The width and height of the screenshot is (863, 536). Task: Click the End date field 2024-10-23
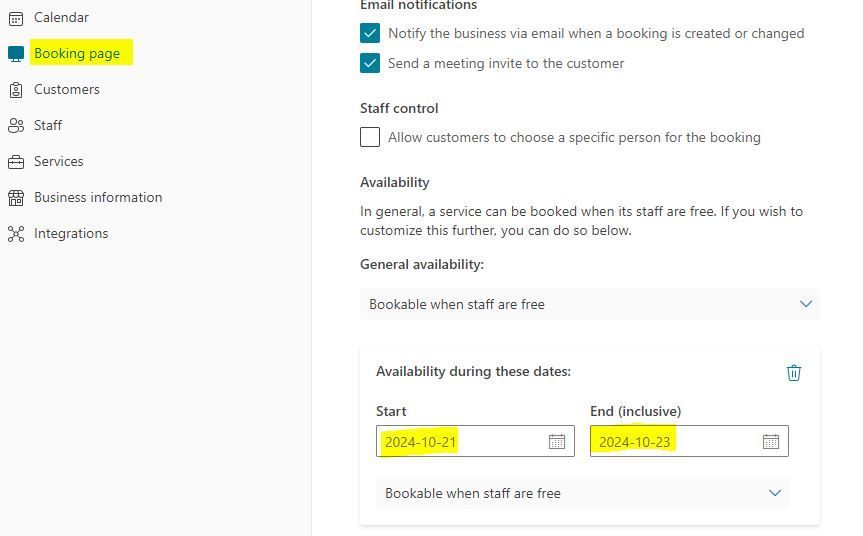click(689, 441)
